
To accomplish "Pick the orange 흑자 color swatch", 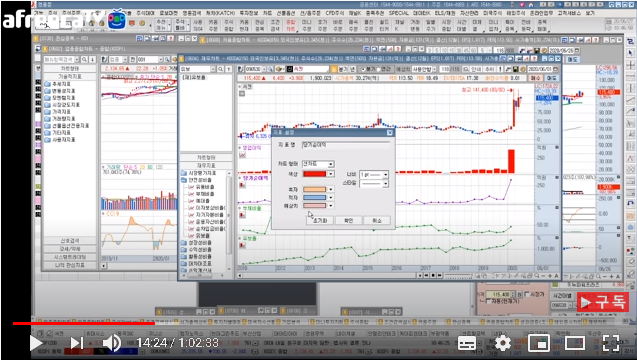I will click(x=314, y=189).
